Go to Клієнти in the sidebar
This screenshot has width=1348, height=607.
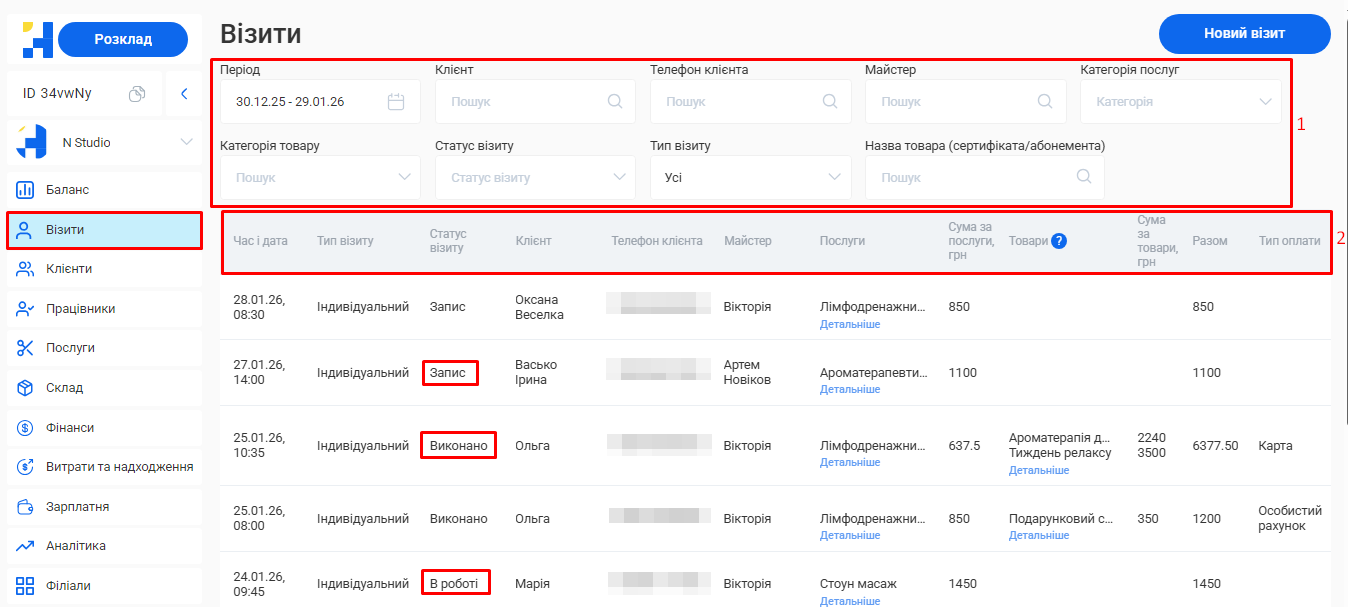pyautogui.click(x=68, y=269)
